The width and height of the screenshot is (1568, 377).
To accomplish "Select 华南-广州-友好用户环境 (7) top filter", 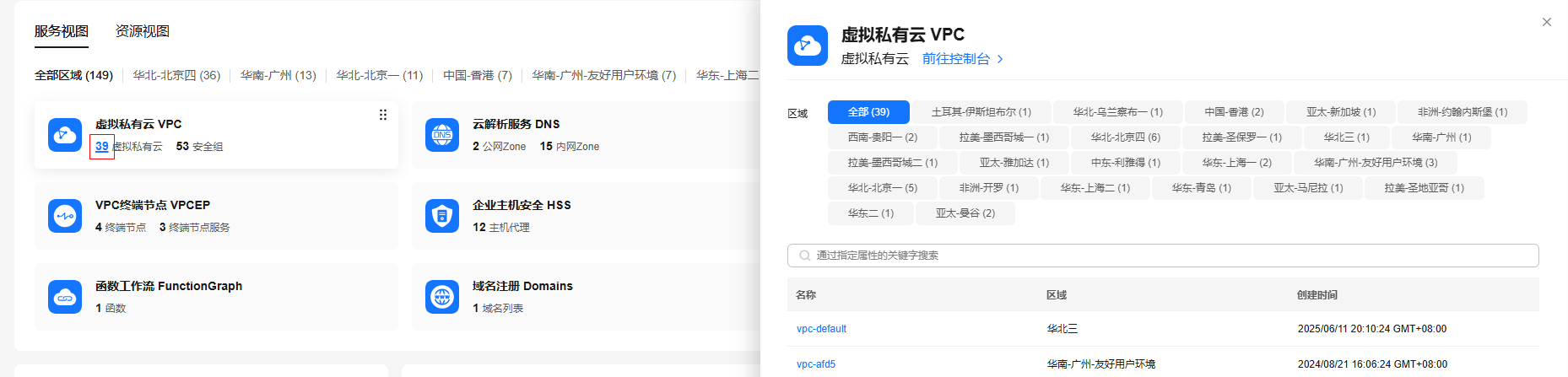I will point(604,75).
